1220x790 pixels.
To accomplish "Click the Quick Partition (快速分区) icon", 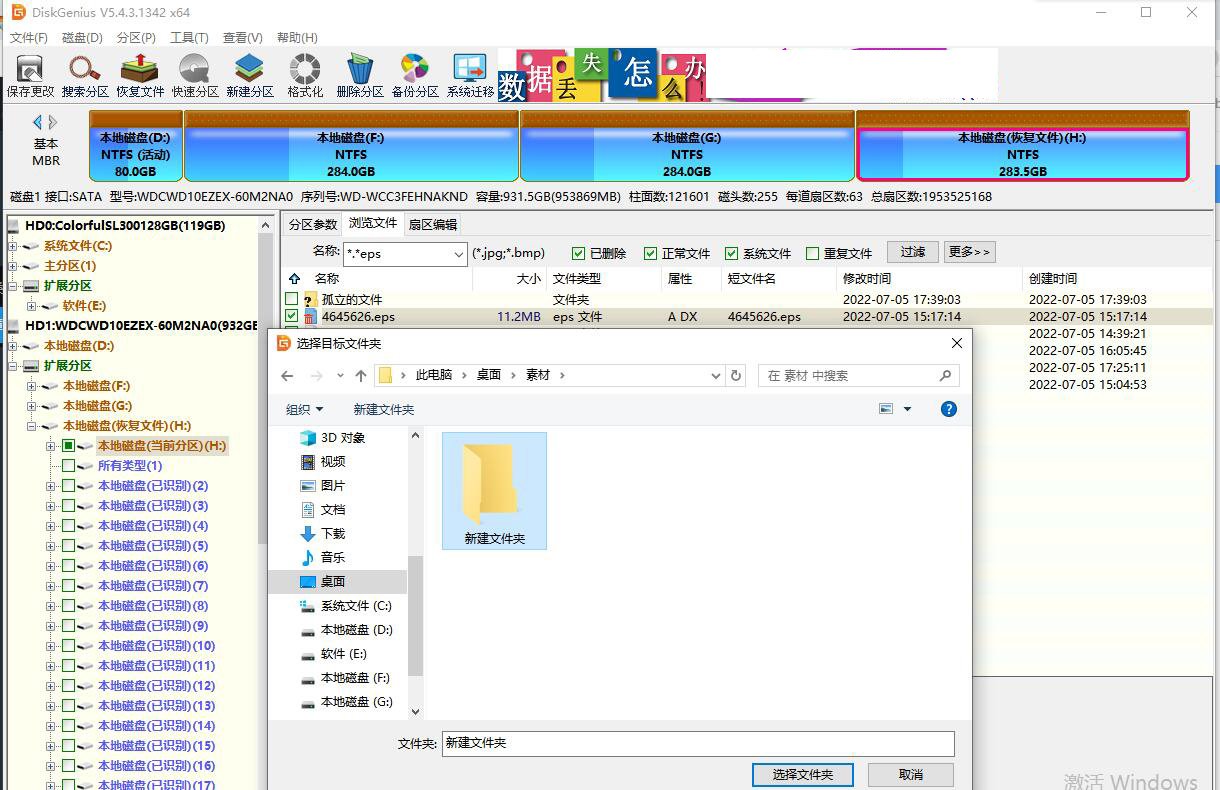I will point(195,75).
